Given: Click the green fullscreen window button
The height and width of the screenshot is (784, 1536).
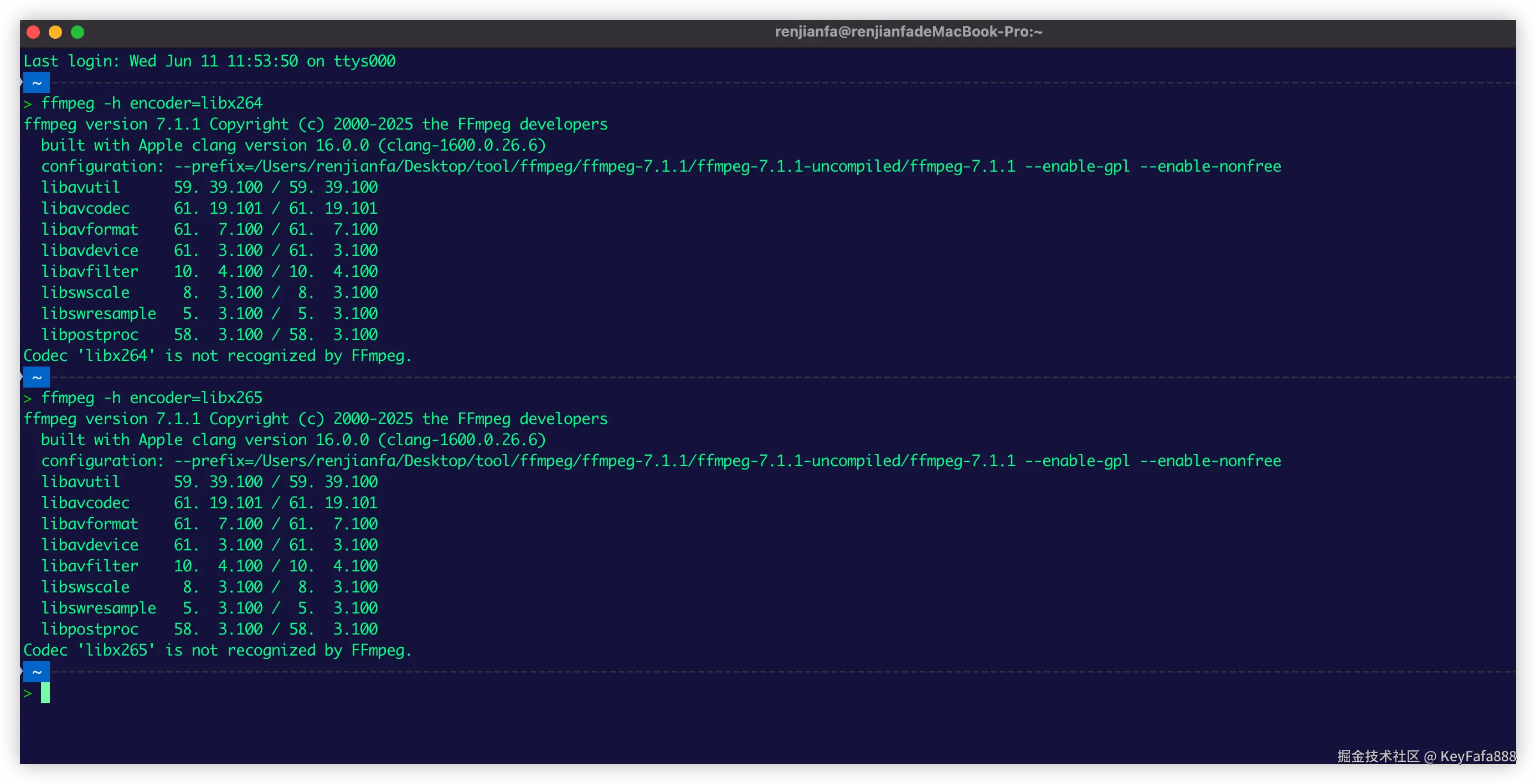Looking at the screenshot, I should [78, 32].
